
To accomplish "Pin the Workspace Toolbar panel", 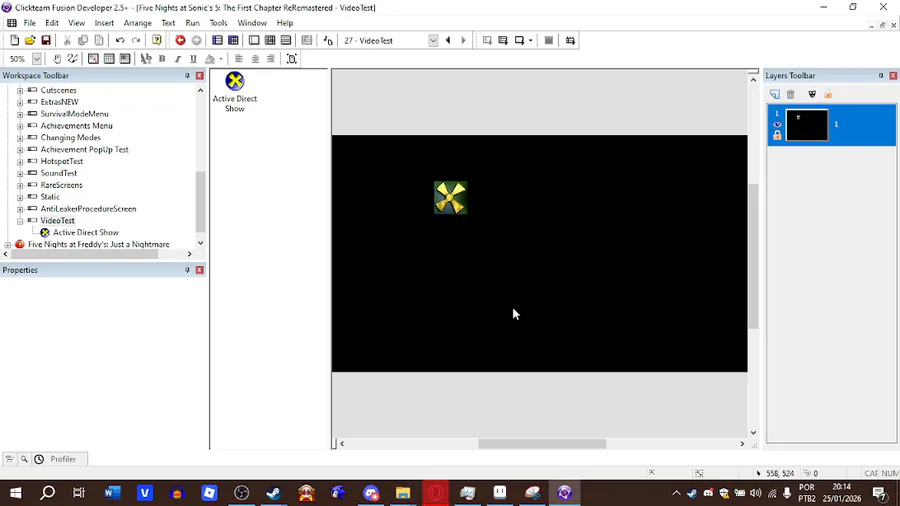I will click(187, 76).
